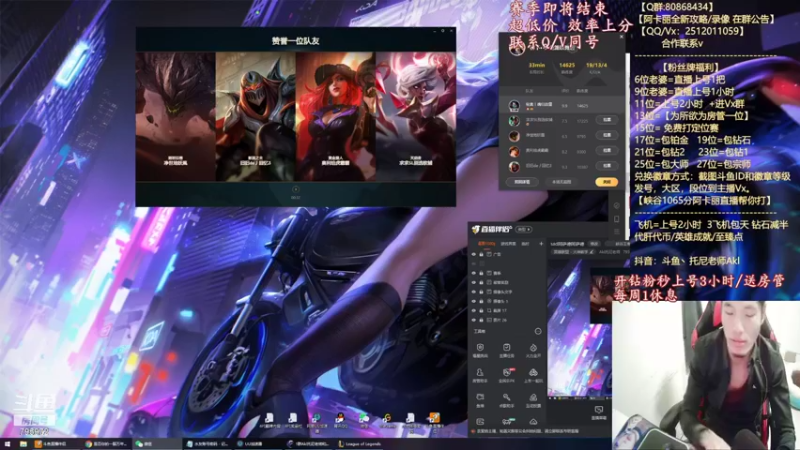Select the green WeChat desktop icon
800x450 pixels.
(x=364, y=420)
